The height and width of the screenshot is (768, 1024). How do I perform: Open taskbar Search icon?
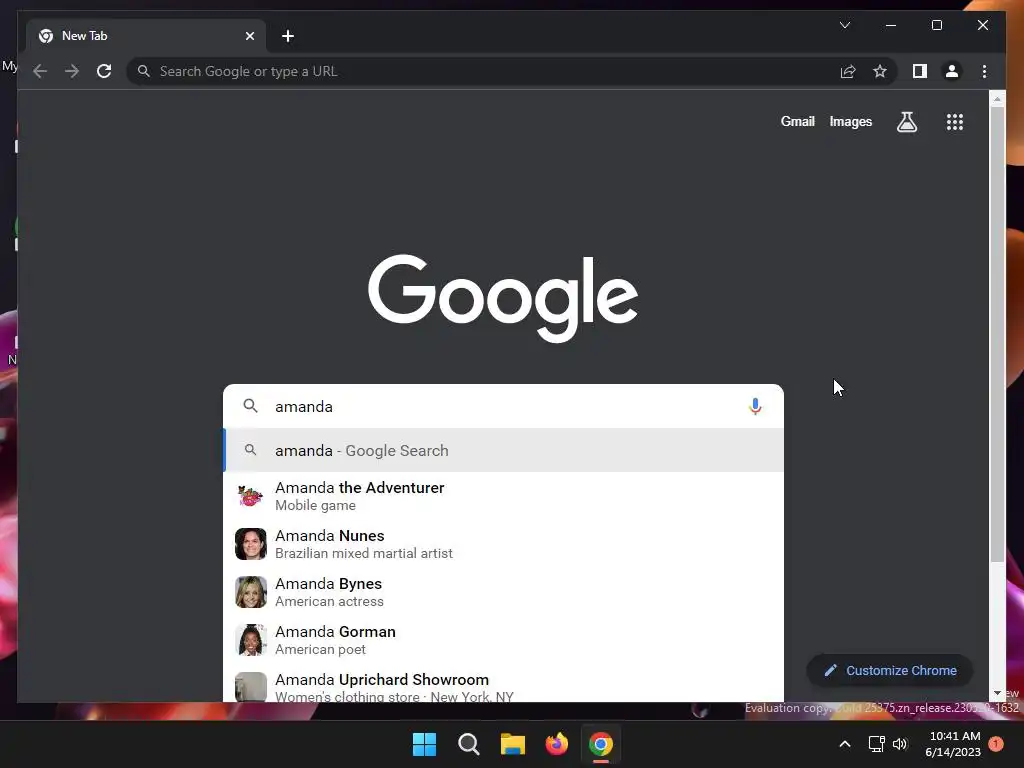468,744
